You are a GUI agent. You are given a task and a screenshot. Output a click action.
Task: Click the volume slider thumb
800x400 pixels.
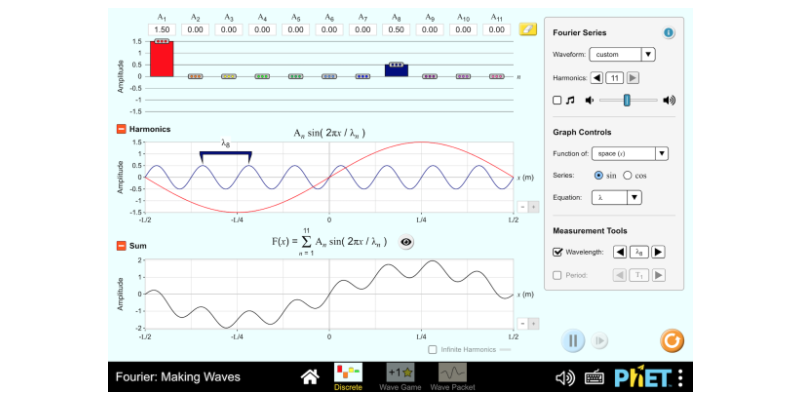[x=627, y=100]
